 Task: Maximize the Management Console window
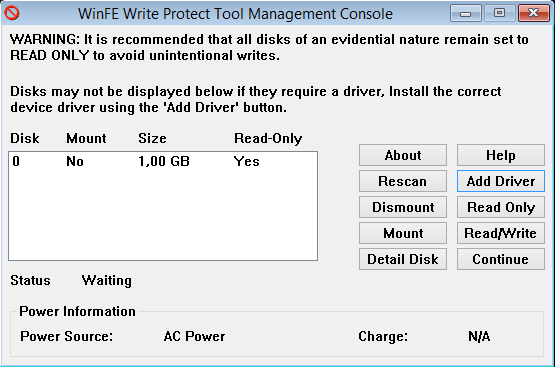coord(499,13)
